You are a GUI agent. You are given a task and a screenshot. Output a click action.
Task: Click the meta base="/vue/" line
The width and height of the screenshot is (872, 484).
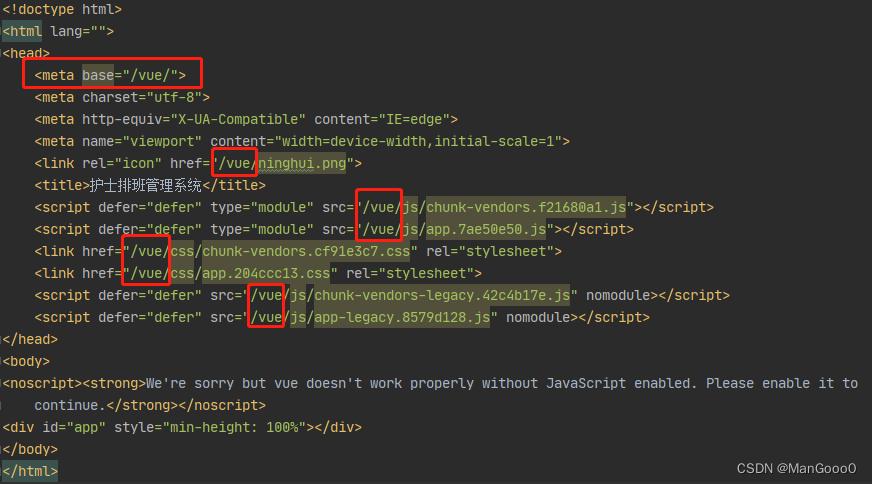110,75
